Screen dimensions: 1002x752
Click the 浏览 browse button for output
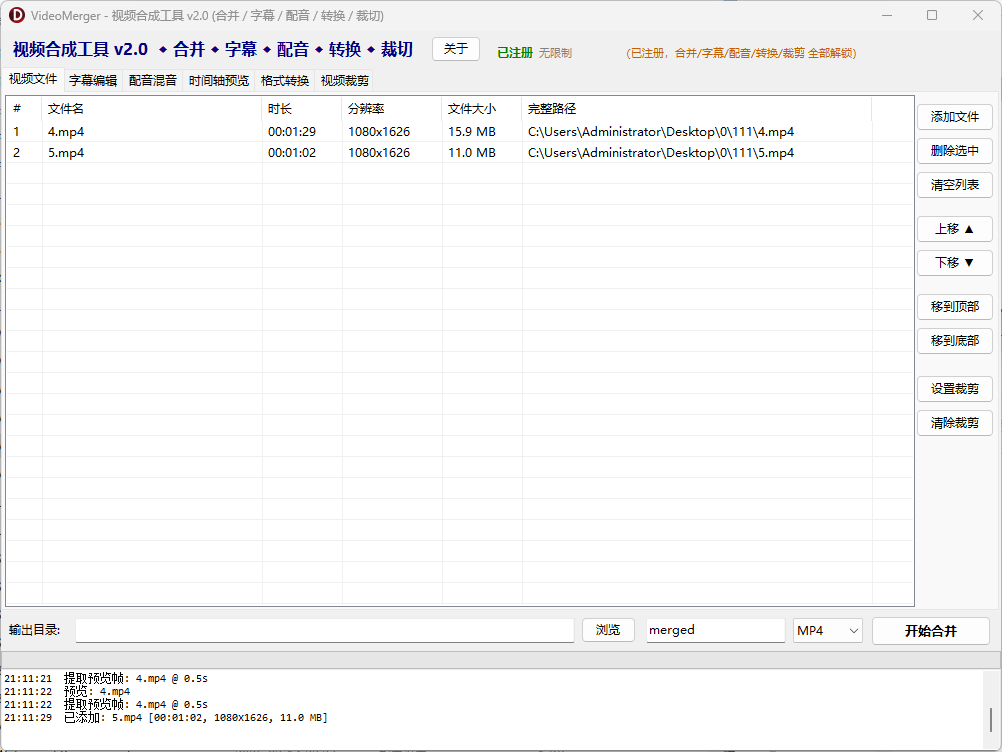coord(608,630)
